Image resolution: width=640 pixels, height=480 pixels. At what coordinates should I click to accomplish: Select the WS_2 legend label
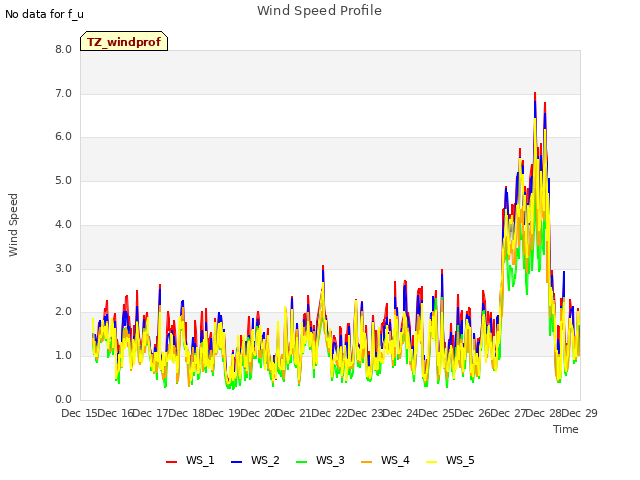[265, 460]
